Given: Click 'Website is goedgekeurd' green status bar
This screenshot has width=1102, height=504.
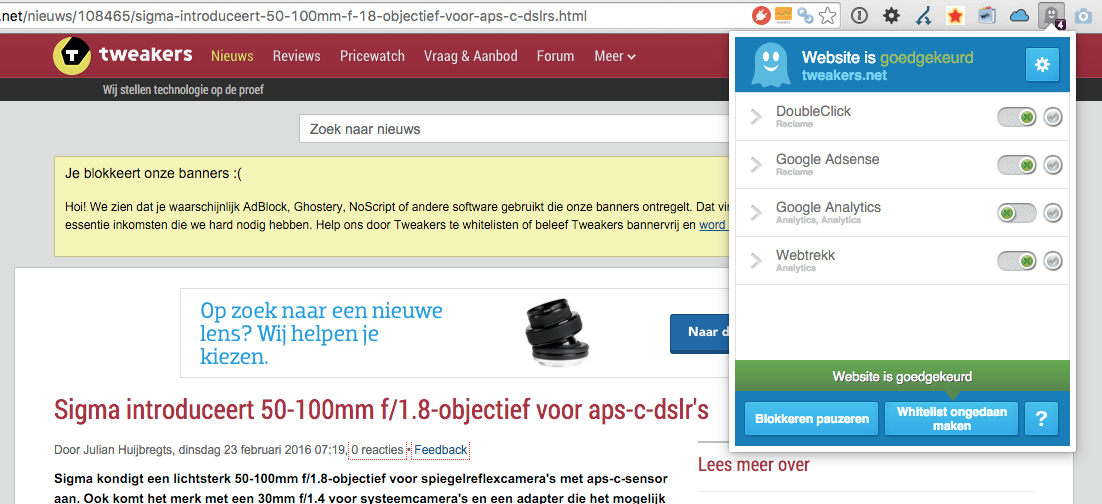Looking at the screenshot, I should click(x=902, y=376).
